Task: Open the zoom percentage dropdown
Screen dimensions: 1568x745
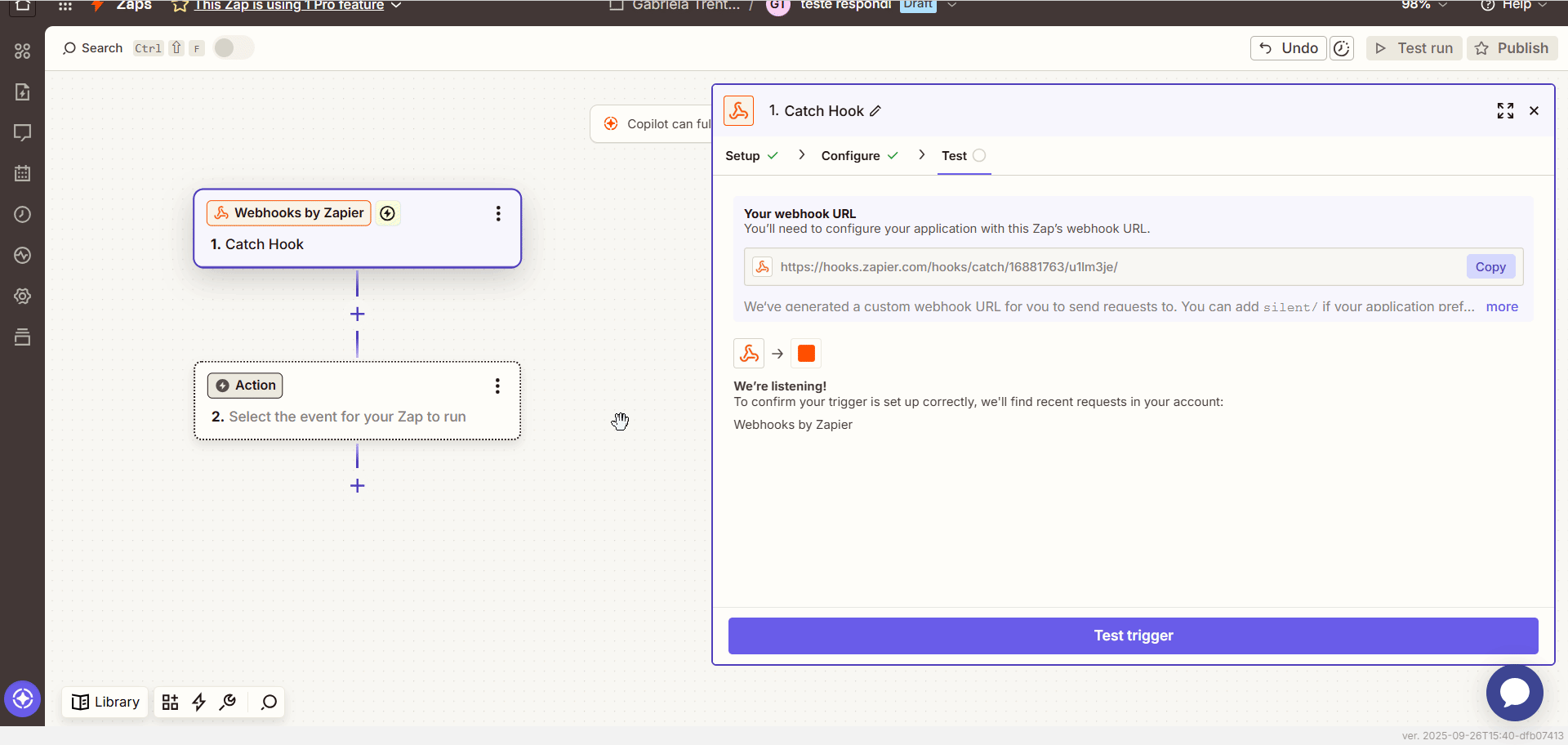Action: pyautogui.click(x=1424, y=5)
